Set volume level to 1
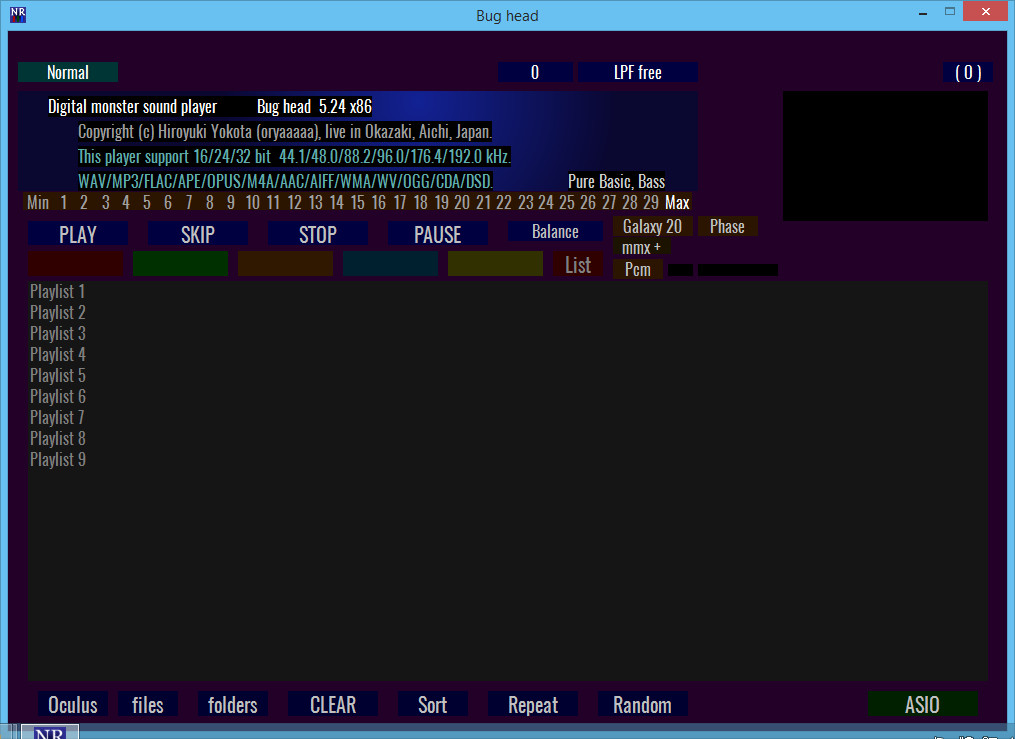1015x739 pixels. coord(63,202)
